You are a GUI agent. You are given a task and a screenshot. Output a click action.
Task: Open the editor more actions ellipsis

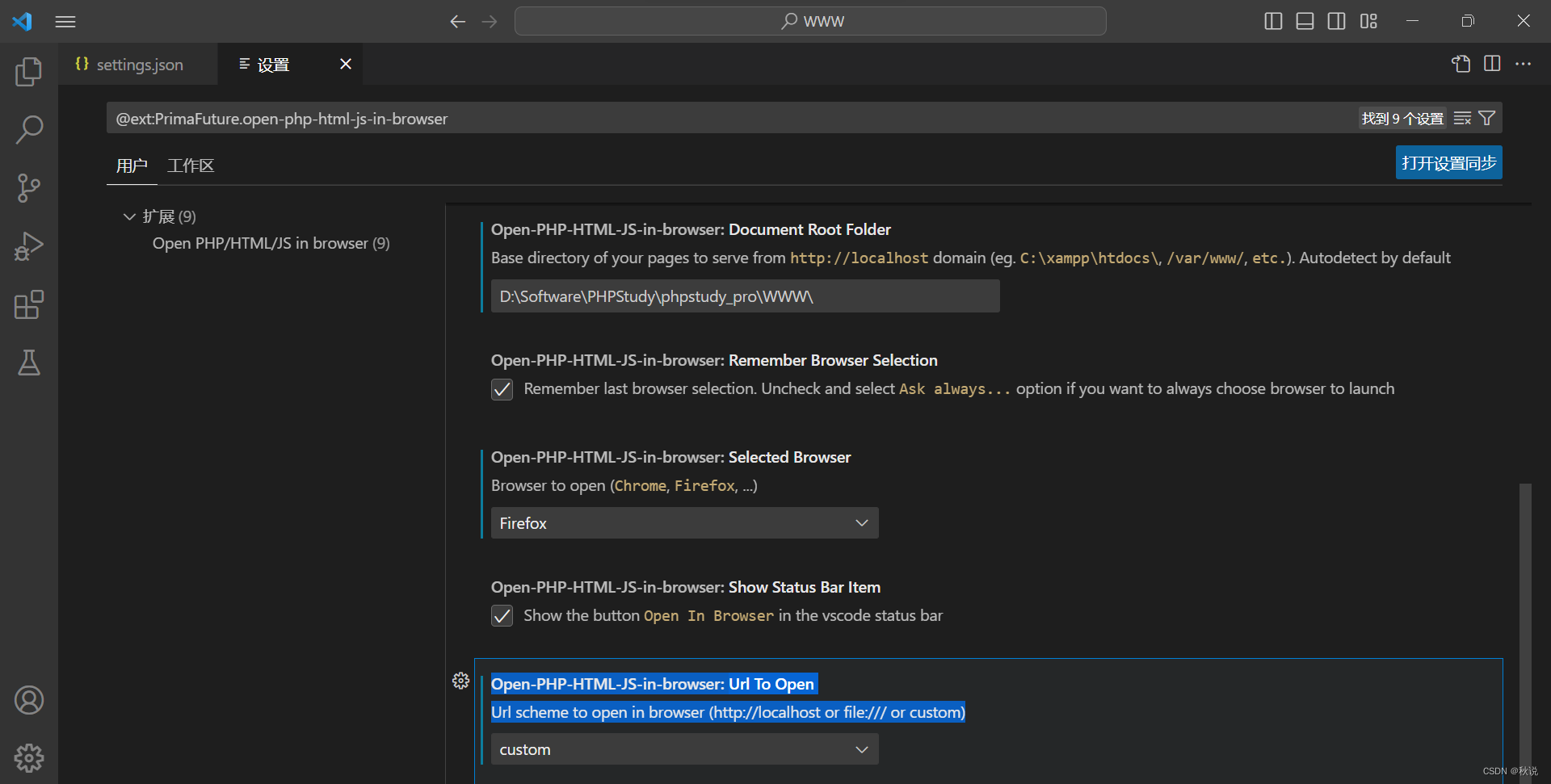click(x=1523, y=64)
